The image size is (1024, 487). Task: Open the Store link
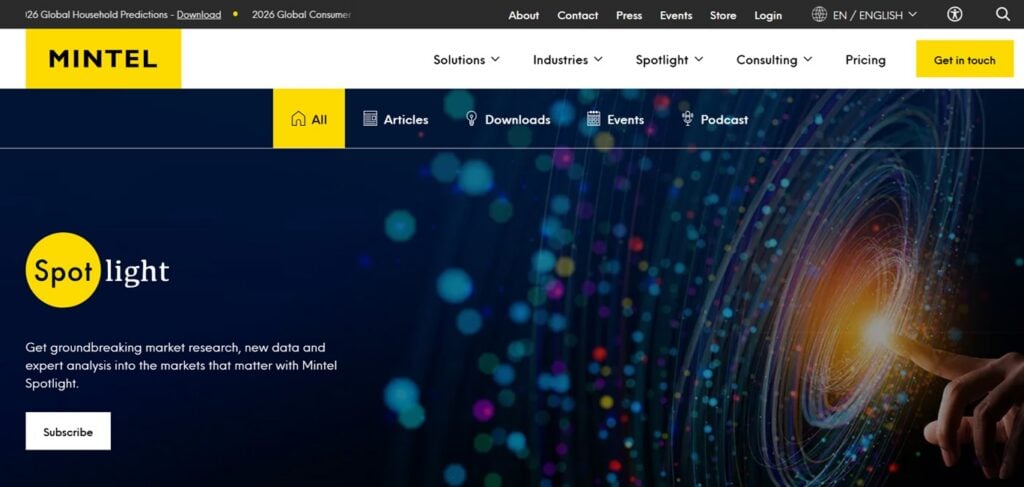click(x=723, y=15)
